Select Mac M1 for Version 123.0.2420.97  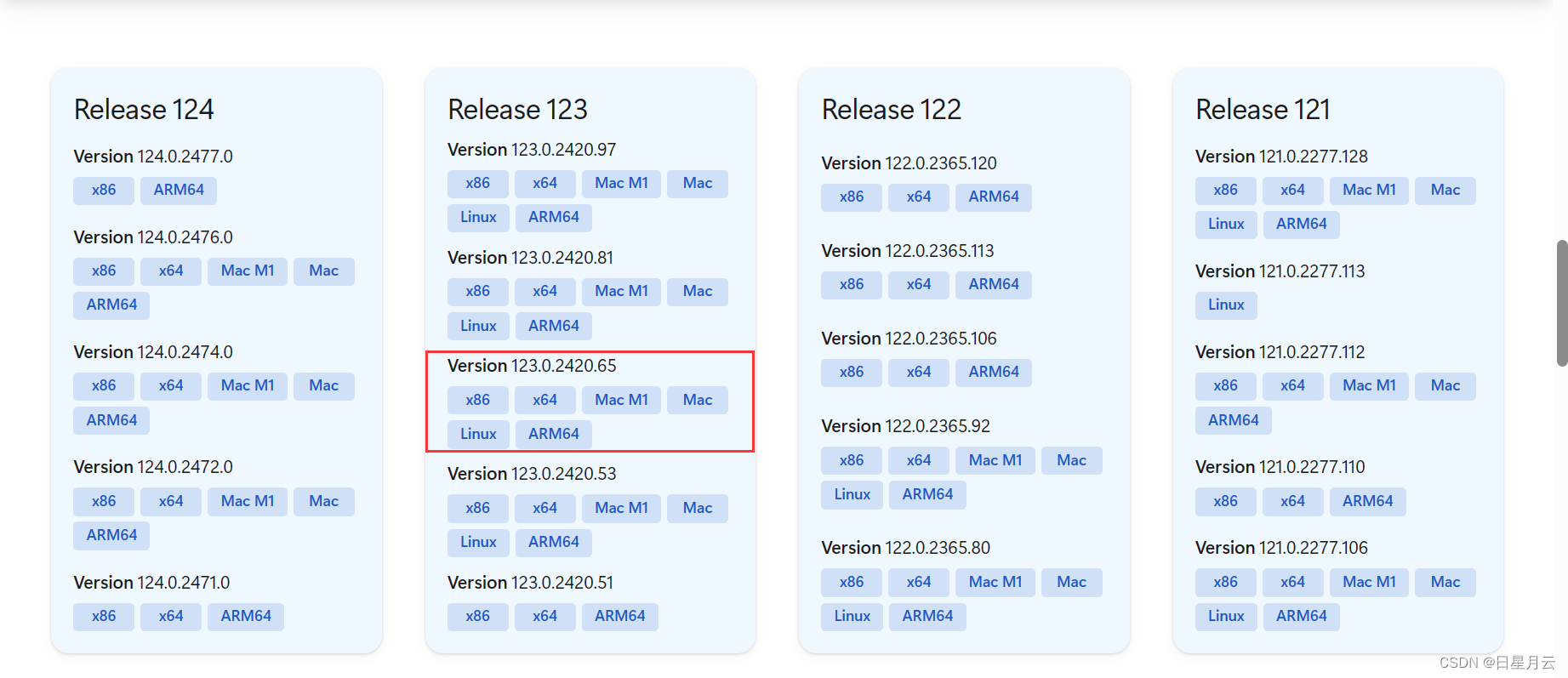pyautogui.click(x=622, y=184)
